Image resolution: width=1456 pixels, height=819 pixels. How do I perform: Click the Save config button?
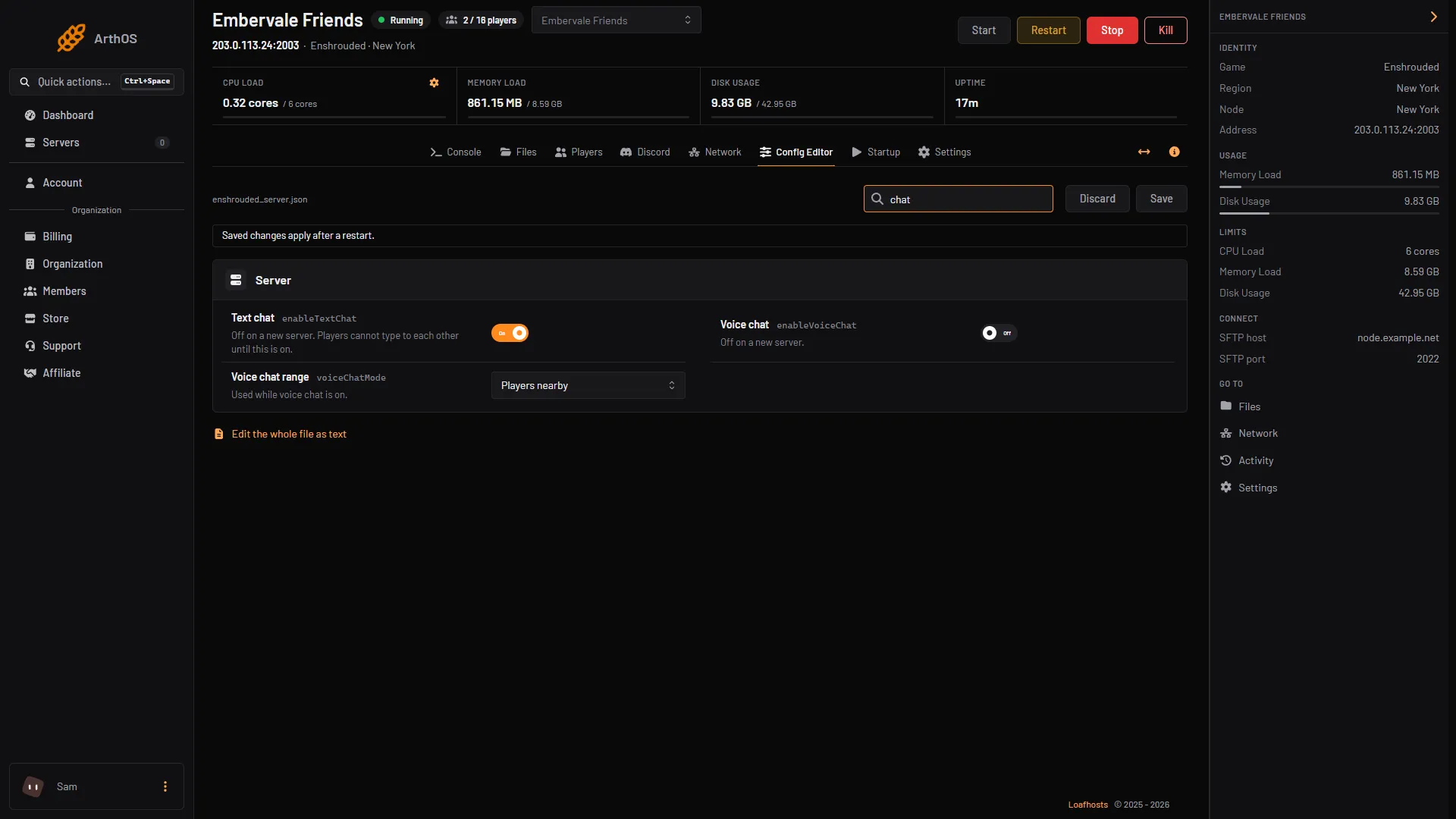(1161, 199)
